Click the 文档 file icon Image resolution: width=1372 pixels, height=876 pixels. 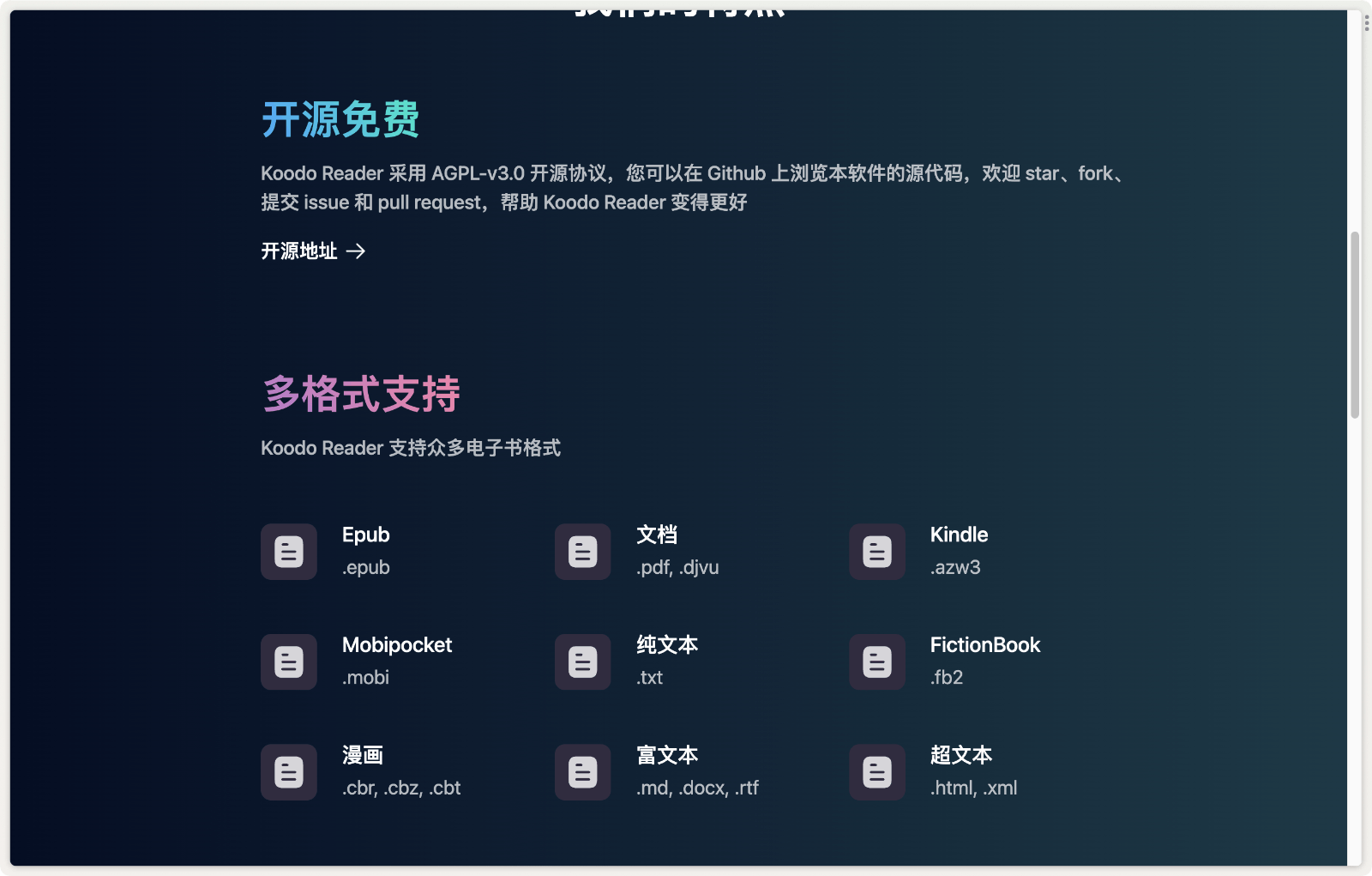coord(582,552)
